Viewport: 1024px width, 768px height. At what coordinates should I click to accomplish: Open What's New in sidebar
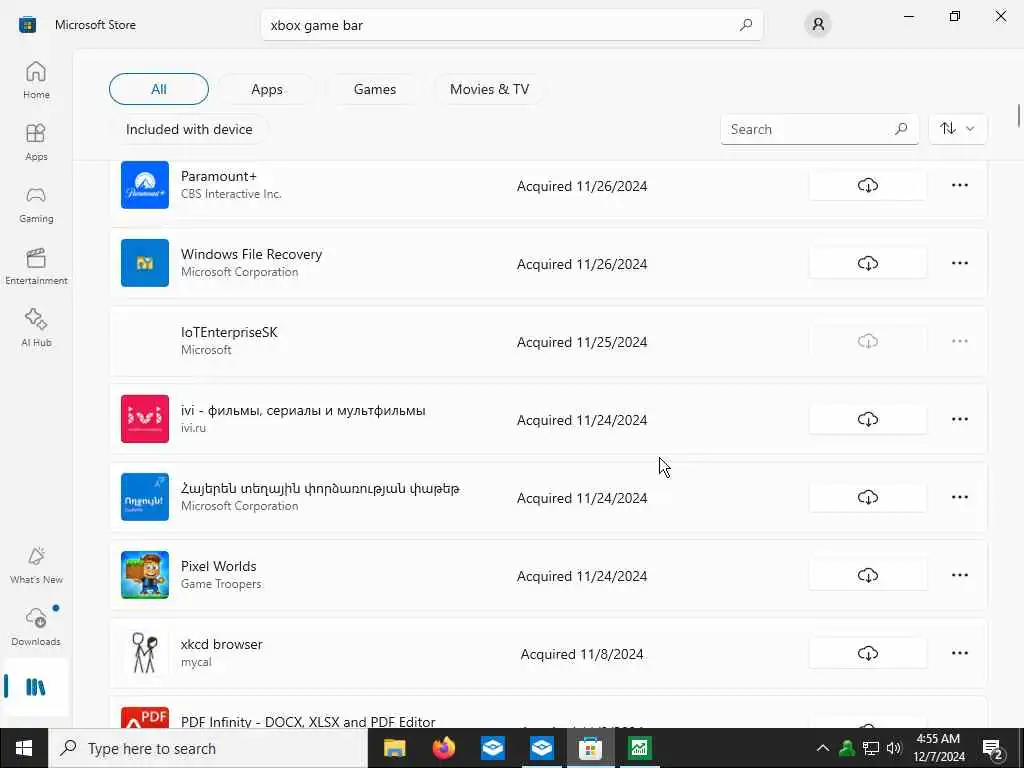tap(36, 566)
